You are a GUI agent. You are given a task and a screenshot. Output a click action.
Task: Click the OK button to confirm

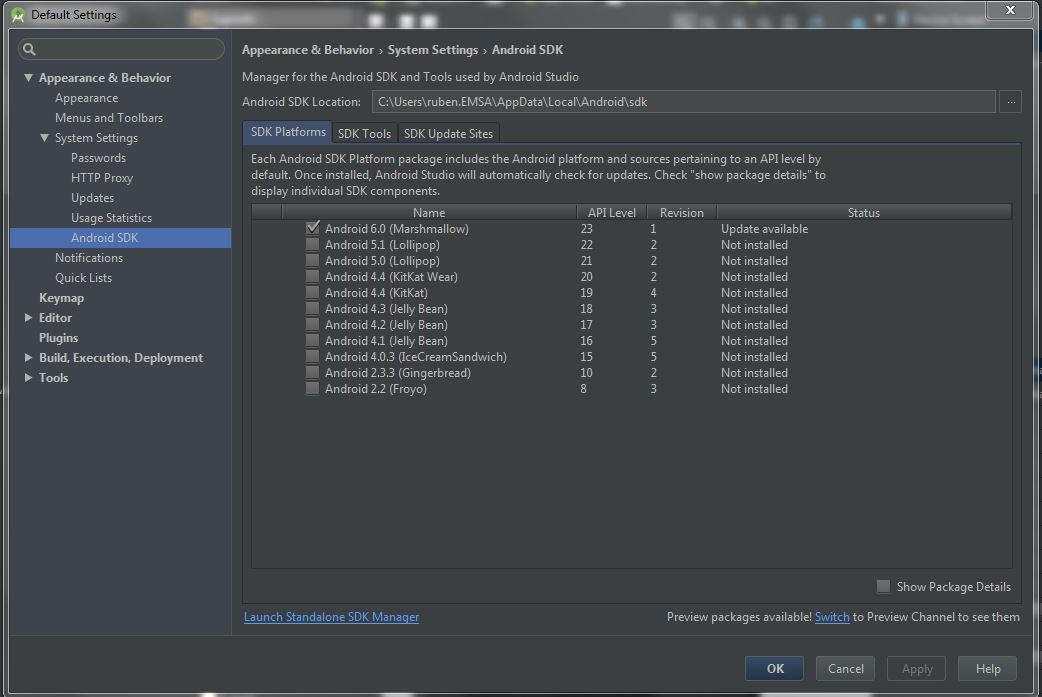[x=774, y=668]
